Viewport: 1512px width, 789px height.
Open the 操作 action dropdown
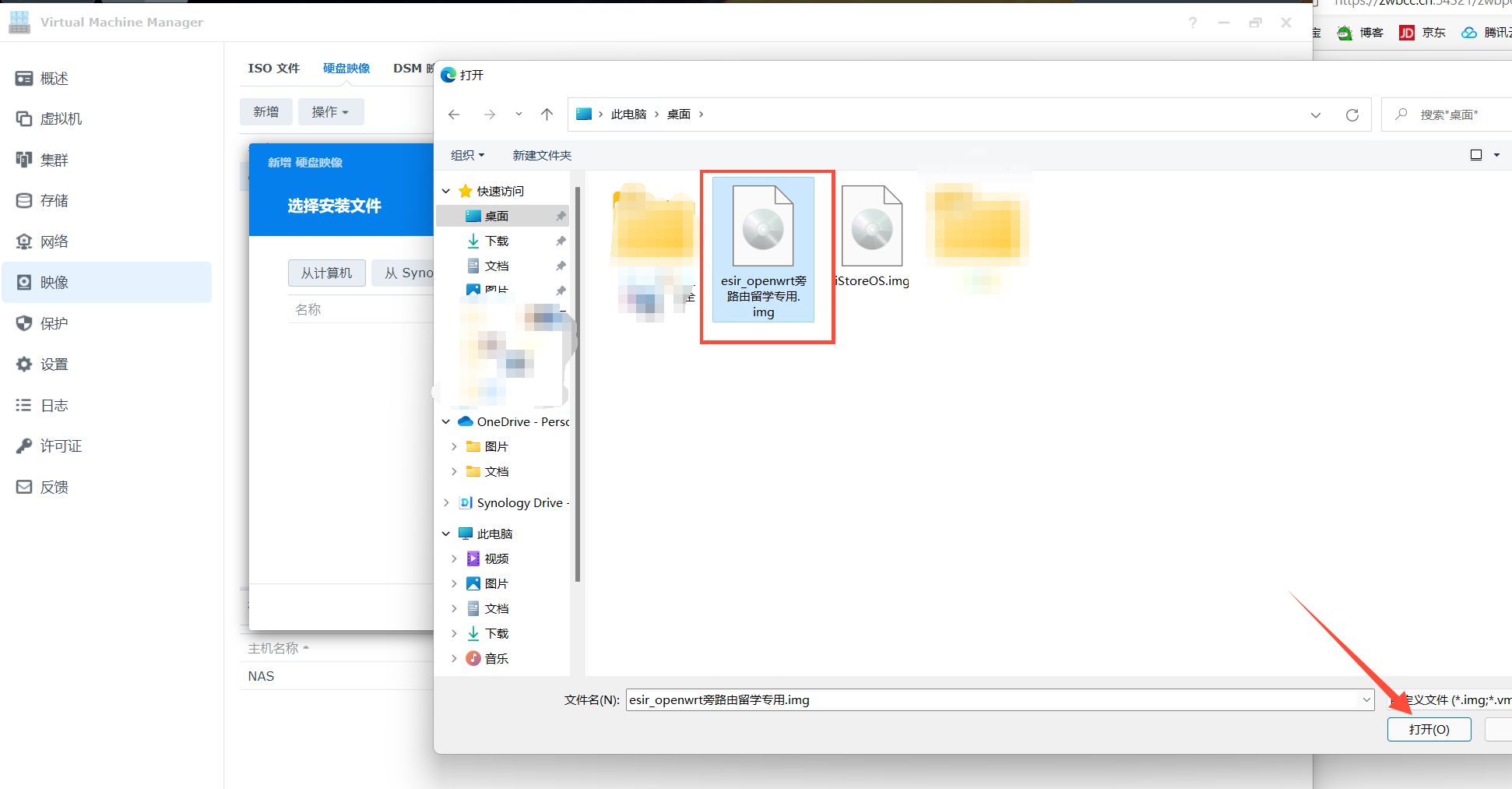[330, 111]
